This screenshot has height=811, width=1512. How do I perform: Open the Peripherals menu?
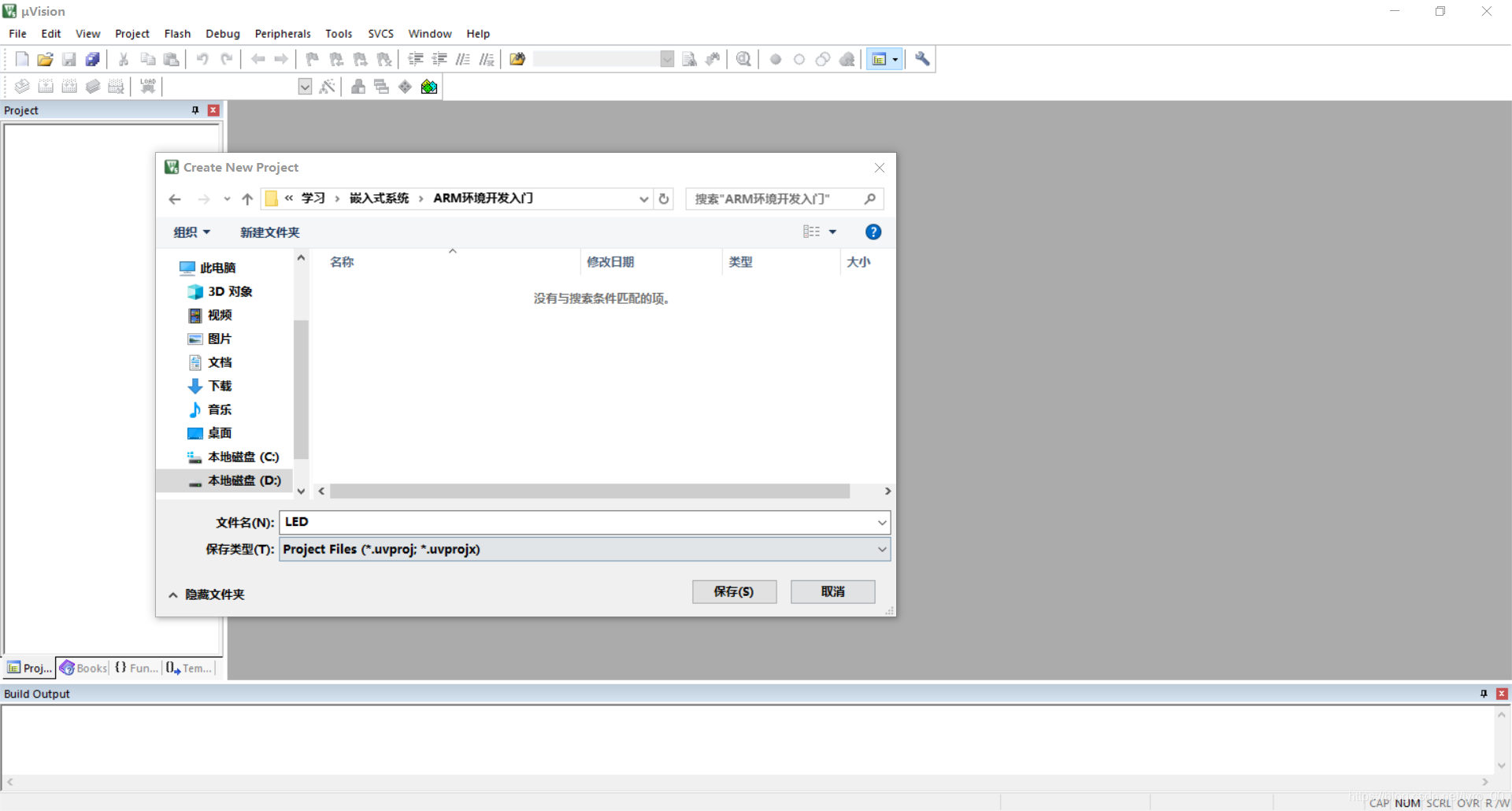coord(283,34)
